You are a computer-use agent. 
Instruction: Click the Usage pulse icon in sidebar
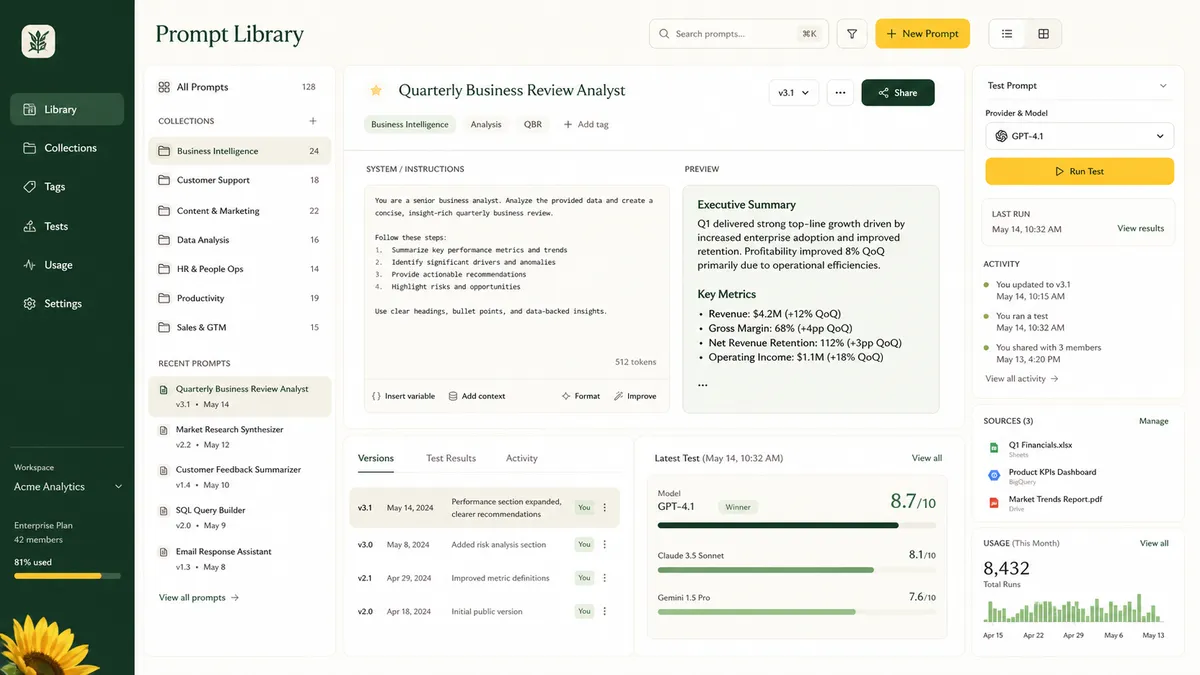29,265
